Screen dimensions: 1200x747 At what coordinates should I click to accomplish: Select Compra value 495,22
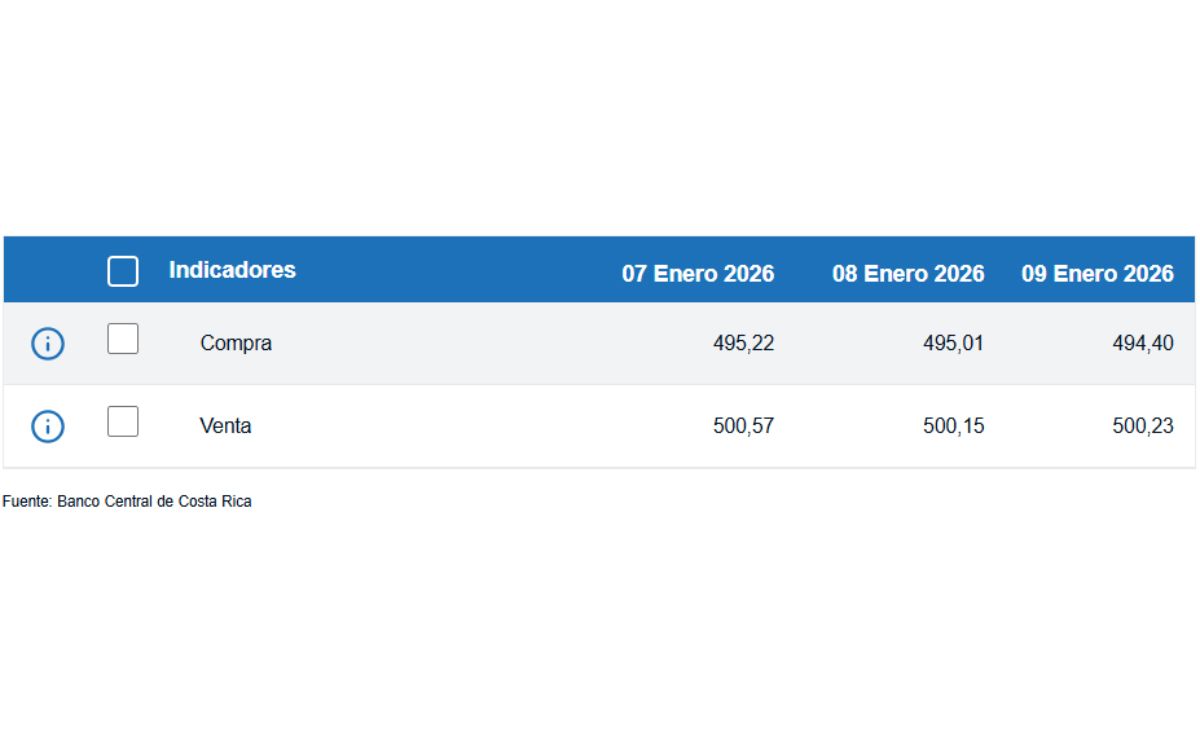[743, 344]
